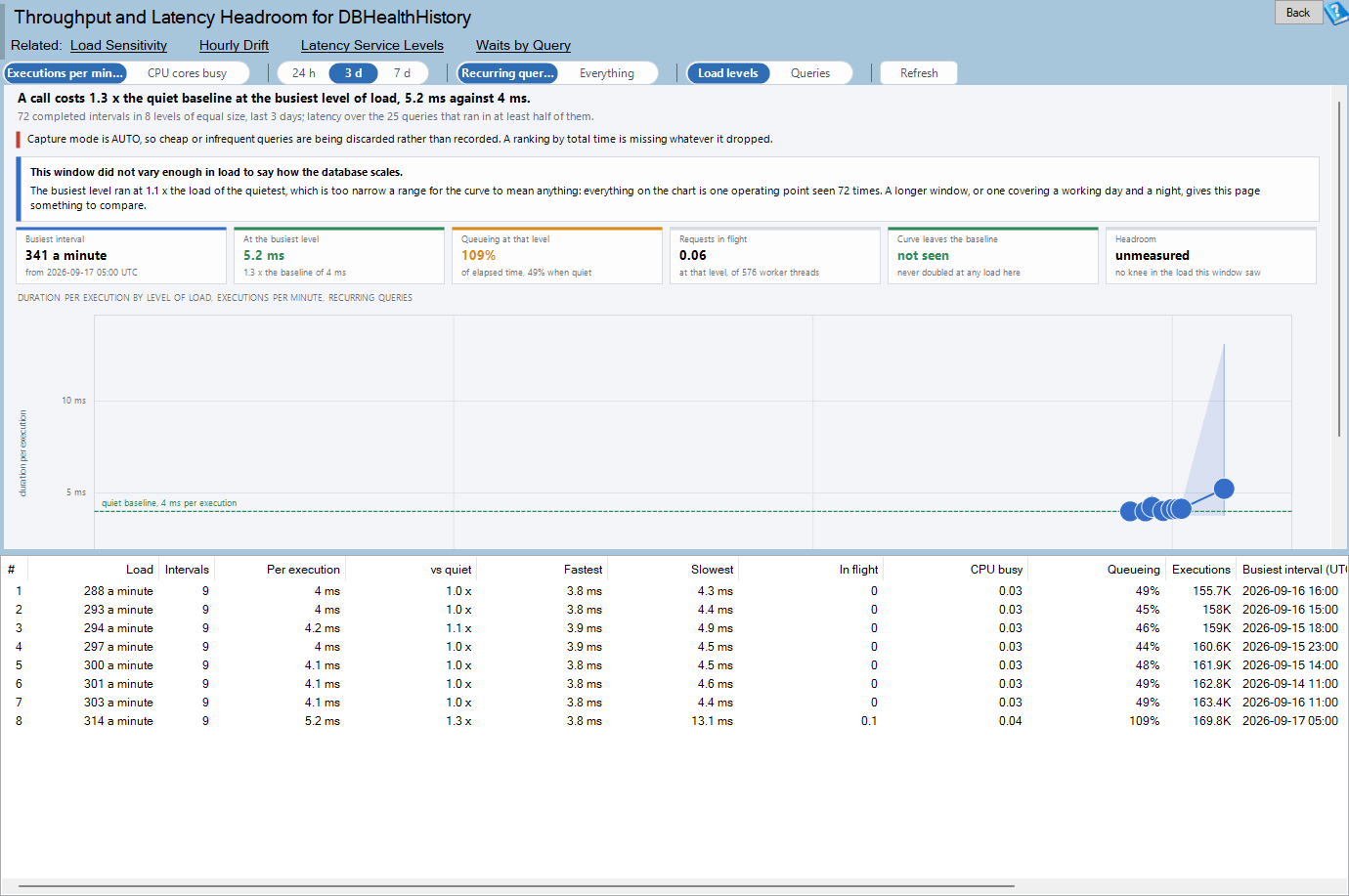Click the vertical scrollbar of the chart panel
This screenshot has height=896, width=1349.
tap(1339, 269)
